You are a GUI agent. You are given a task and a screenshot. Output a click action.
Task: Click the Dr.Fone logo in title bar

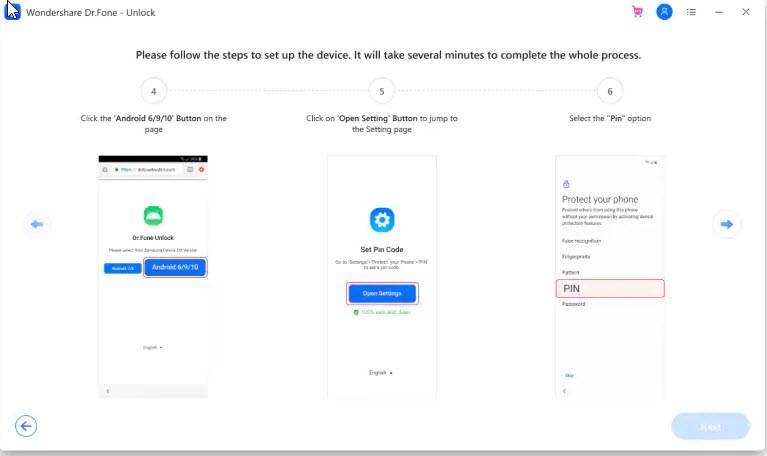(x=12, y=12)
